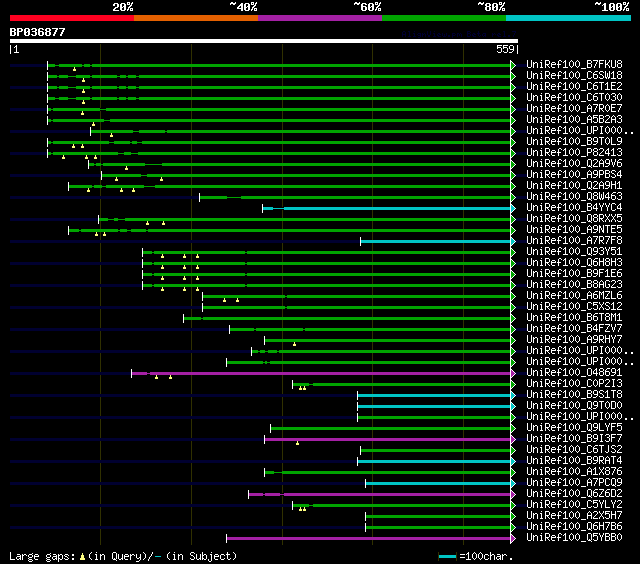This screenshot has height=564, width=640.
Task: Select the UniRef100_Q2A9H1 label
Action: pyautogui.click(x=574, y=186)
